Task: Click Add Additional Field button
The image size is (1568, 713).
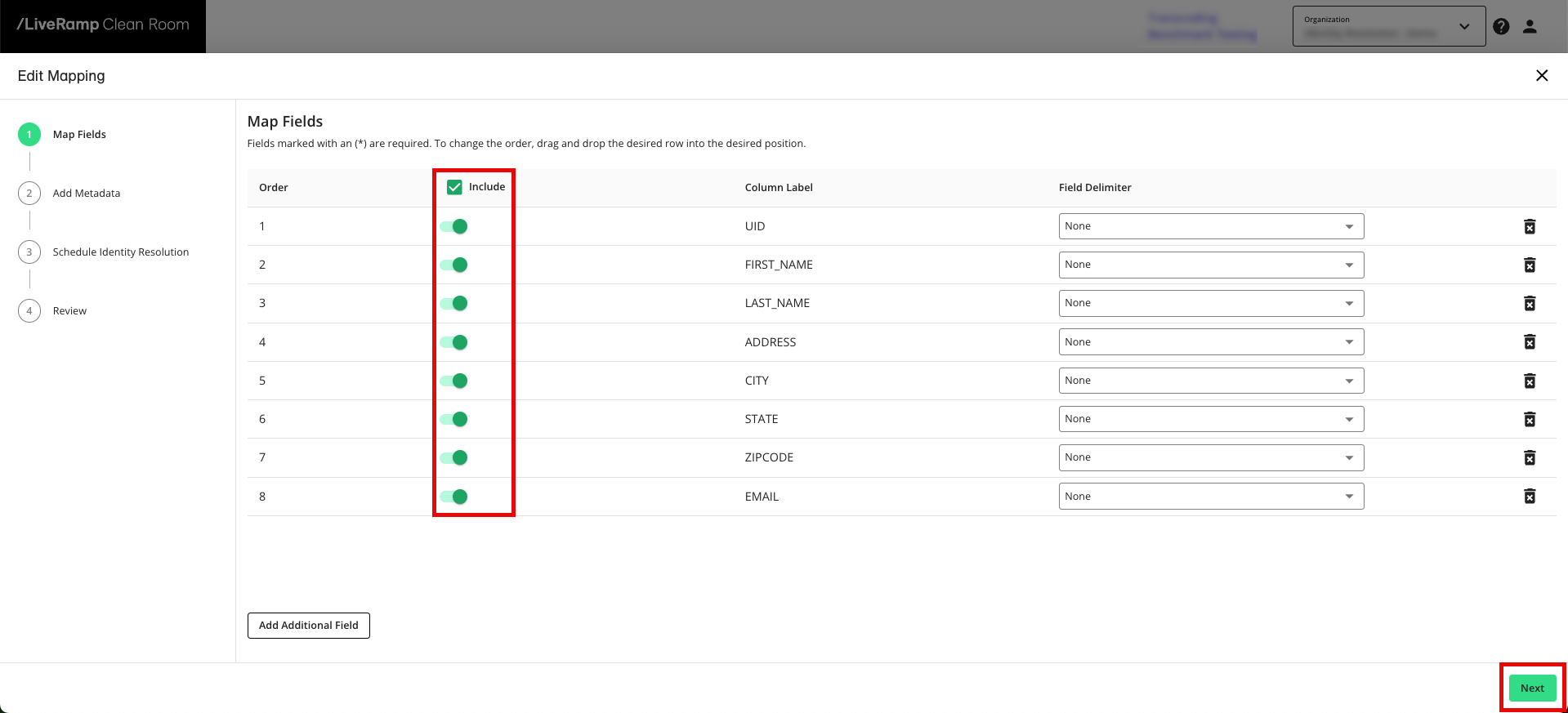Action: [x=308, y=626]
